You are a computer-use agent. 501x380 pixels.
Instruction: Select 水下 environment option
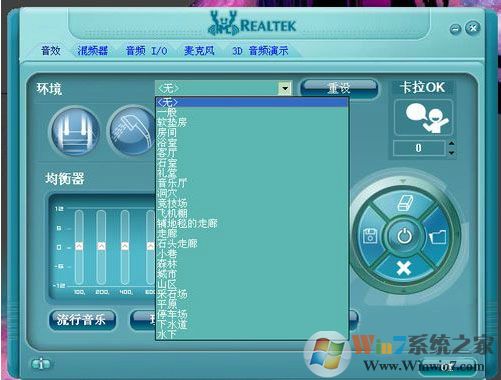pos(252,334)
